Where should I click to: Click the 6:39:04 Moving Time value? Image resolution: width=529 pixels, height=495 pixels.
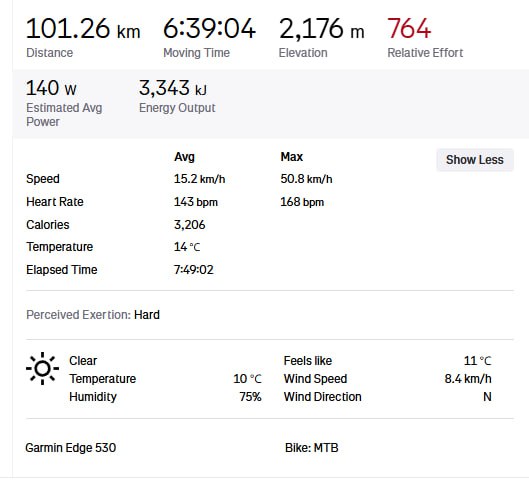point(209,28)
